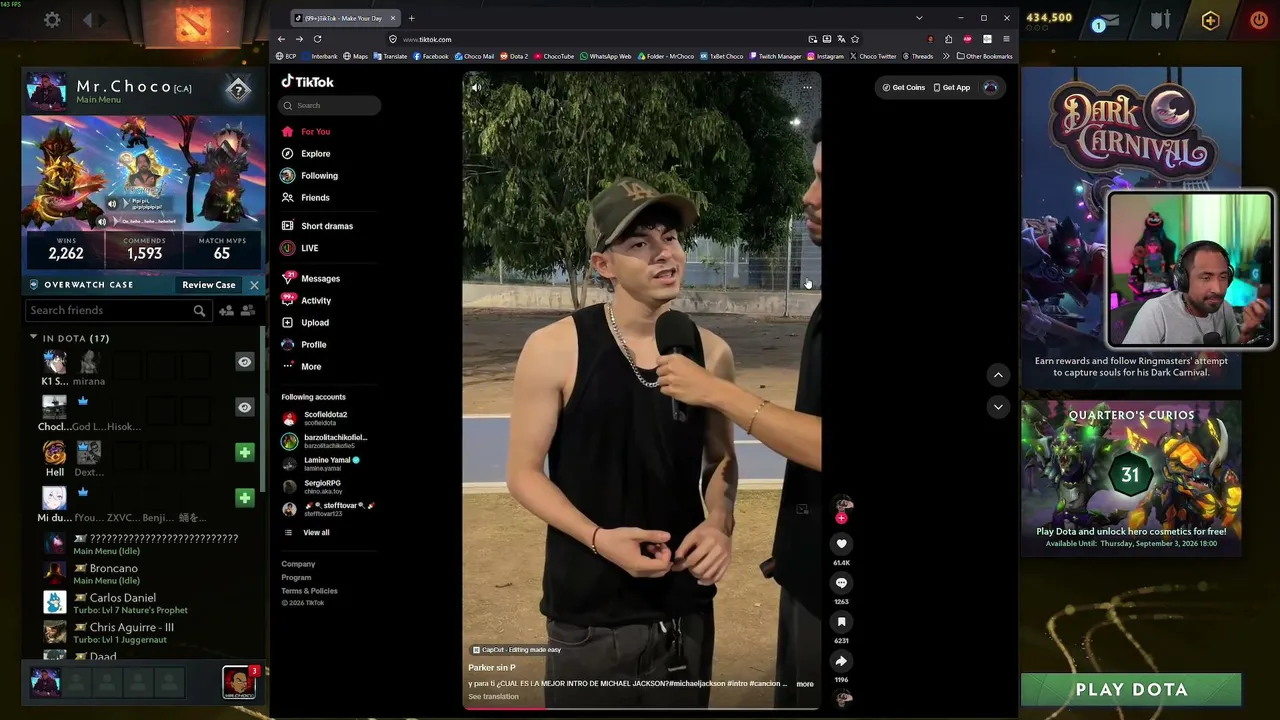Expand the Program footer section
The width and height of the screenshot is (1280, 720).
click(296, 578)
